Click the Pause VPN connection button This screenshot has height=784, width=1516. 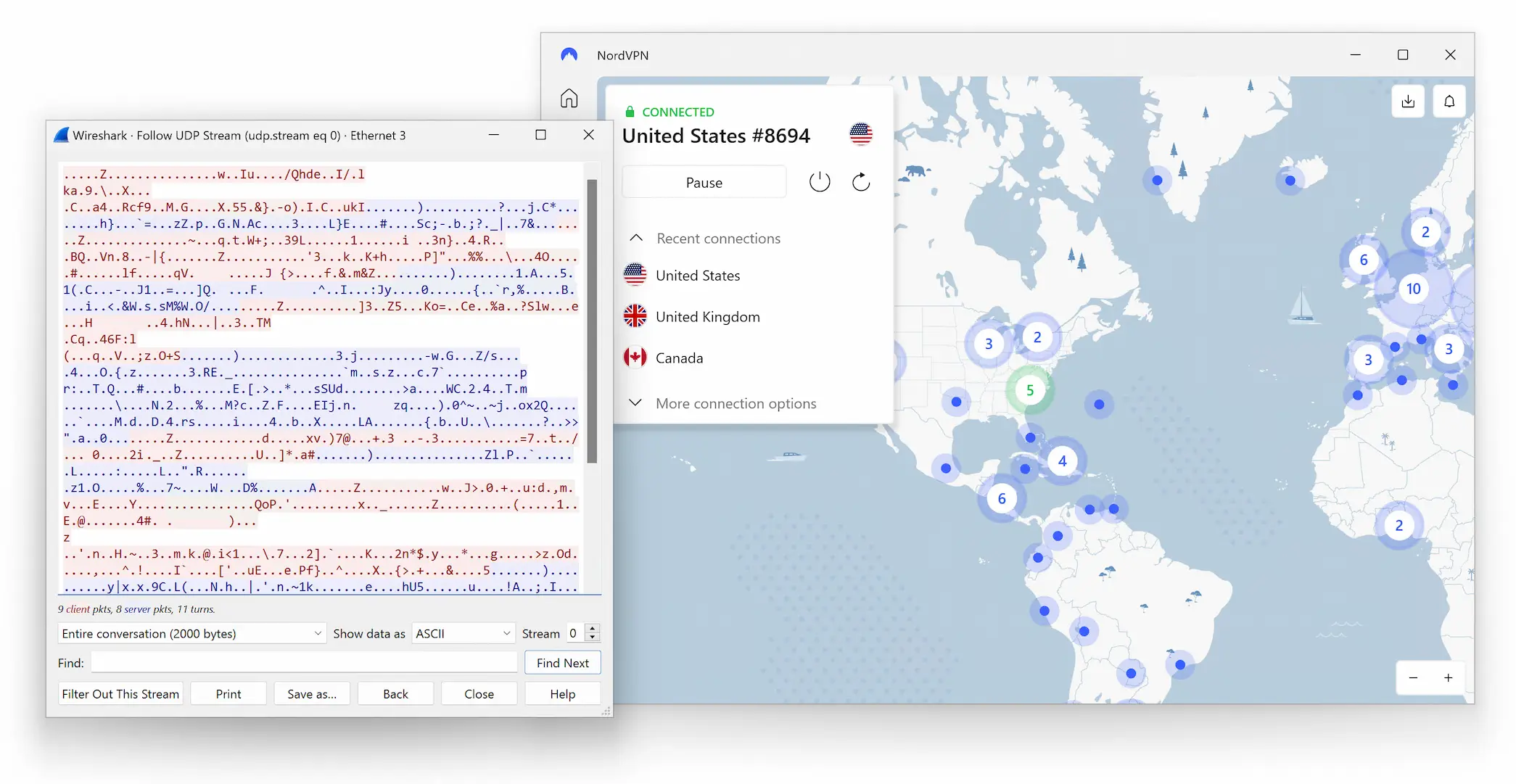704,181
